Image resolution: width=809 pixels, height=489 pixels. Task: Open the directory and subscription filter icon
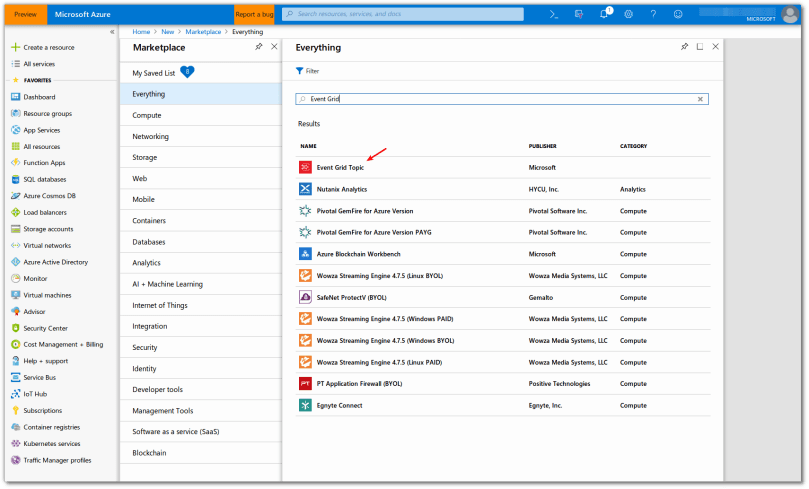[579, 14]
